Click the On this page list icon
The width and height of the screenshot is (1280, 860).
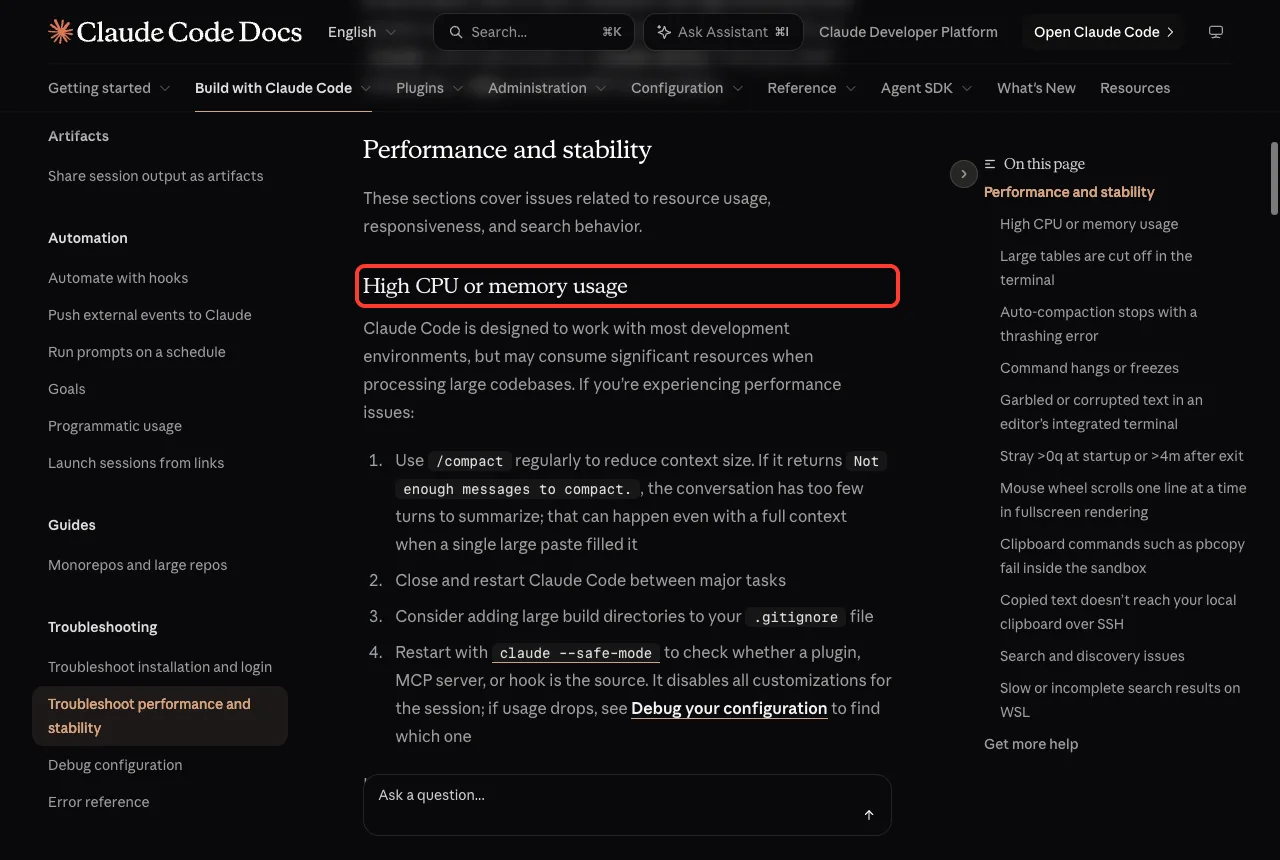[x=990, y=164]
